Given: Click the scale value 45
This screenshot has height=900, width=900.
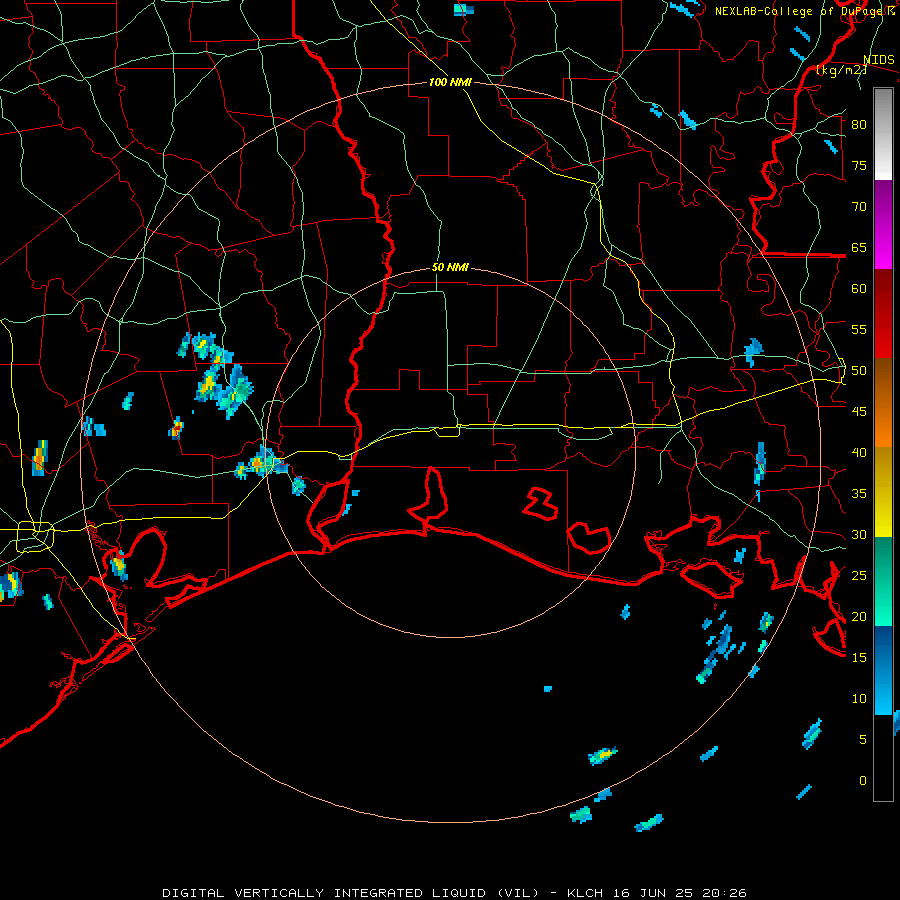Looking at the screenshot, I should 859,412.
